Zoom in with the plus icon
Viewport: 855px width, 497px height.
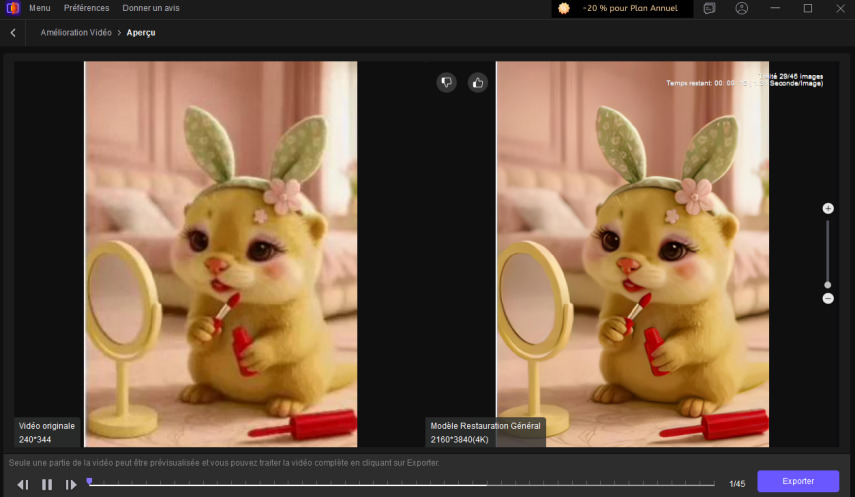828,208
